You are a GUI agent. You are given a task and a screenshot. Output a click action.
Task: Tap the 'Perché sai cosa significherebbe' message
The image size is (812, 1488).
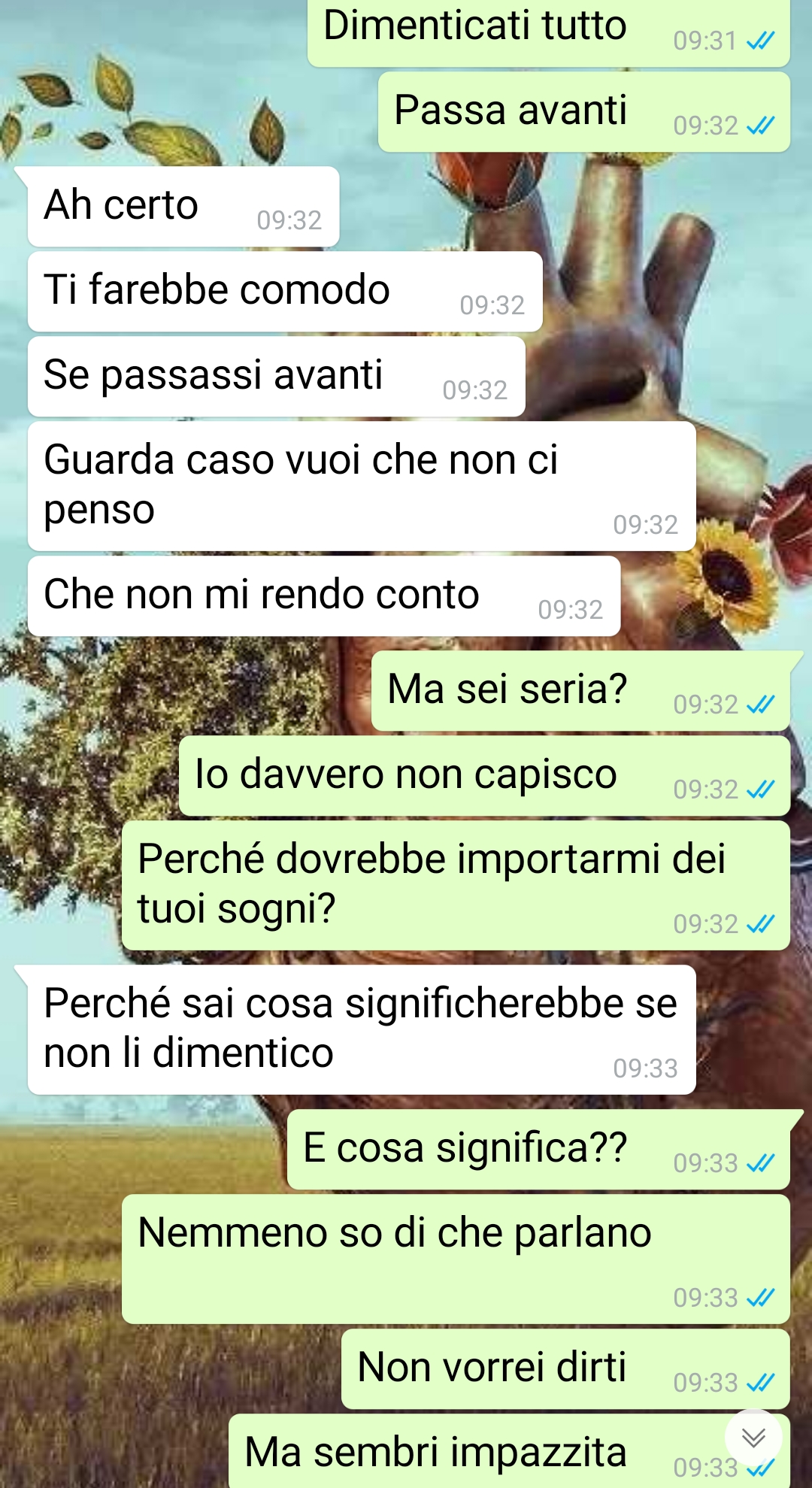(362, 1030)
